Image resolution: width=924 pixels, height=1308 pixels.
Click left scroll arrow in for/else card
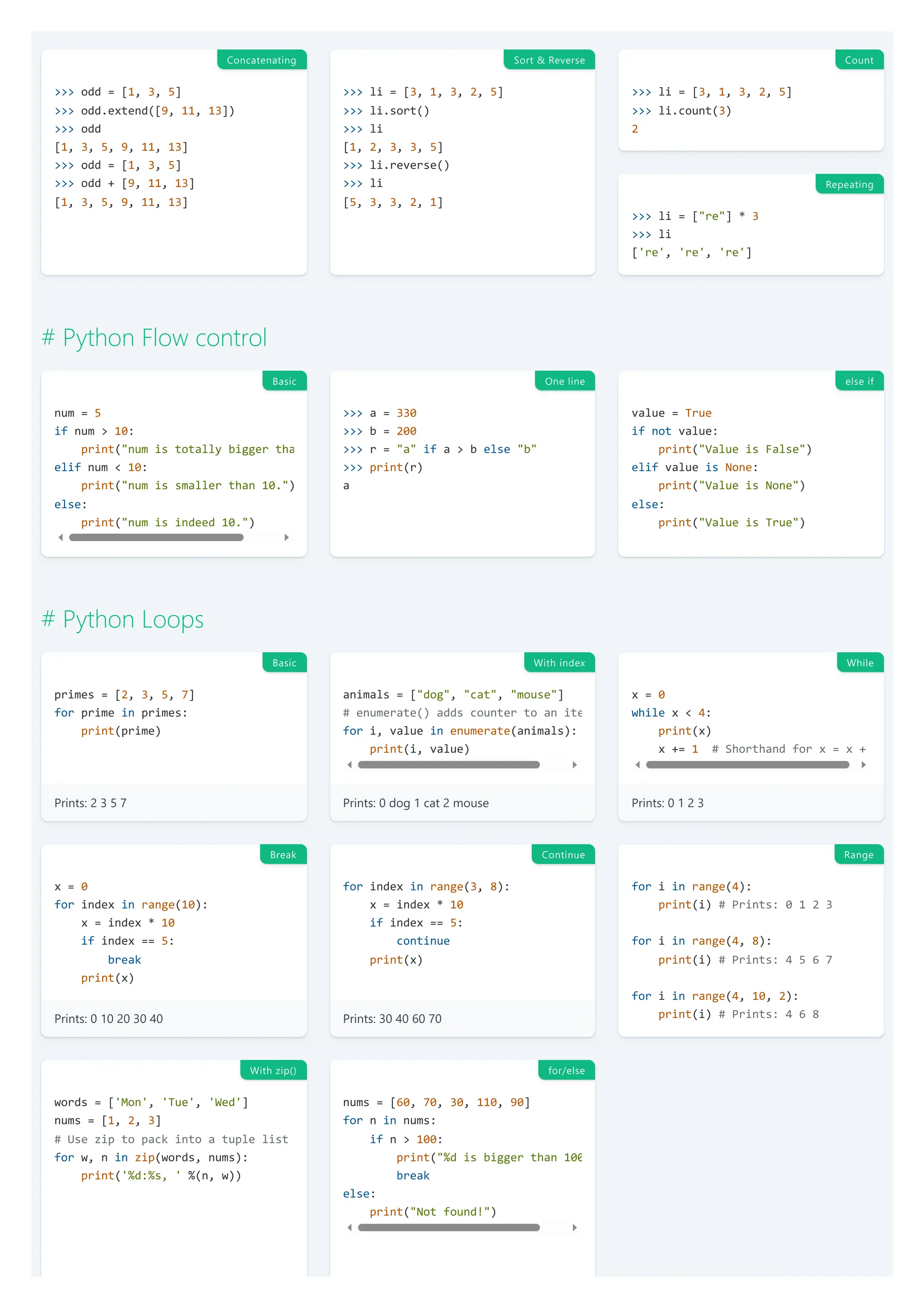click(x=350, y=1227)
